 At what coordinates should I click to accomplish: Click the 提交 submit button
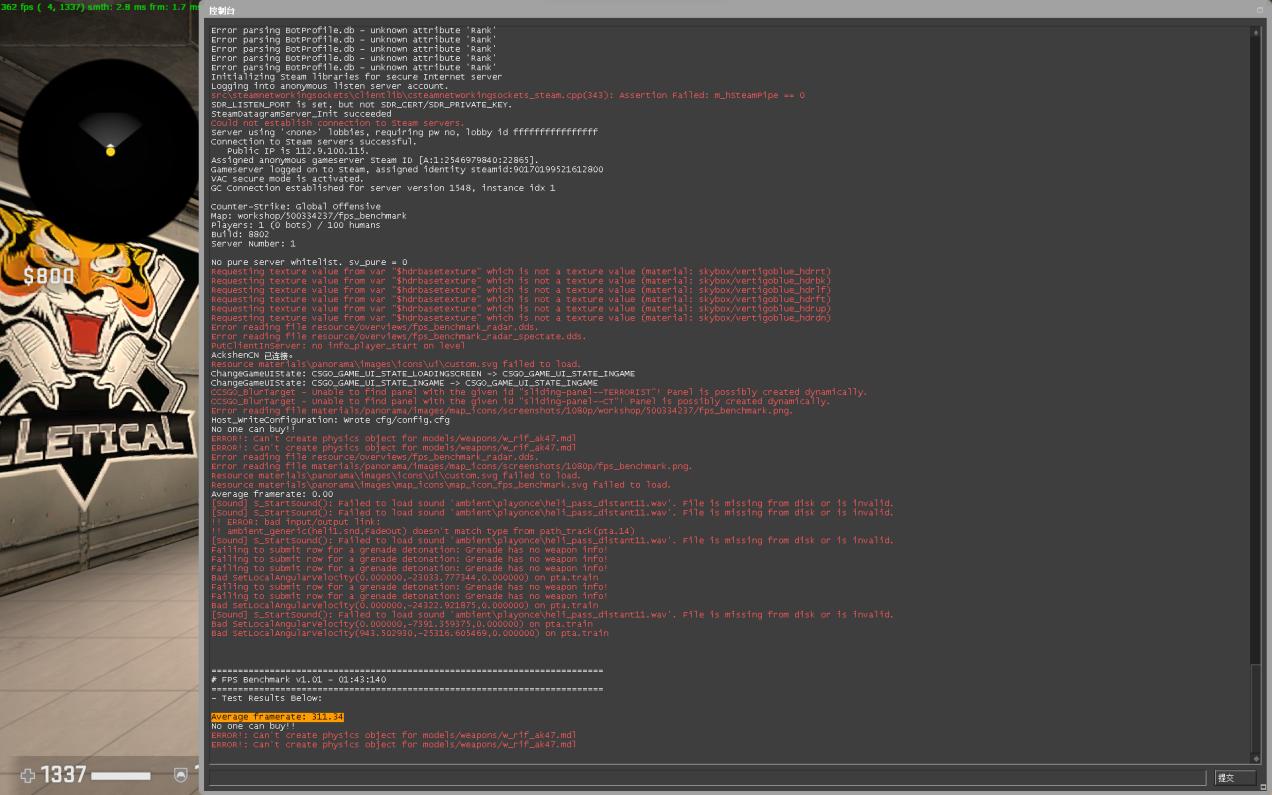coord(1234,777)
